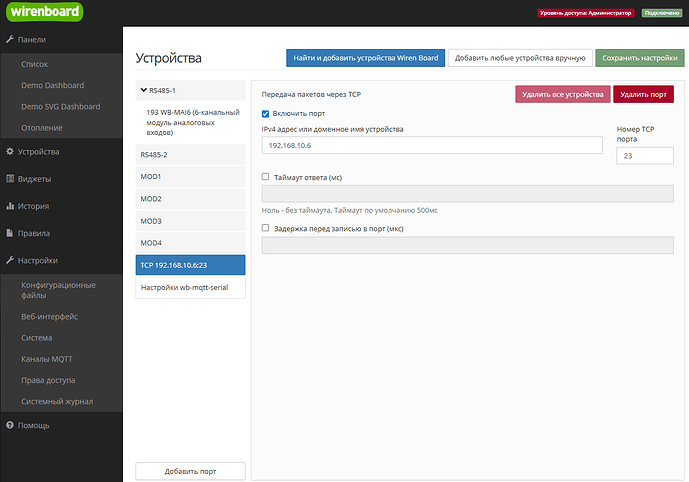Click Удалить порт button
Screen dimensions: 689x482
coord(643,94)
